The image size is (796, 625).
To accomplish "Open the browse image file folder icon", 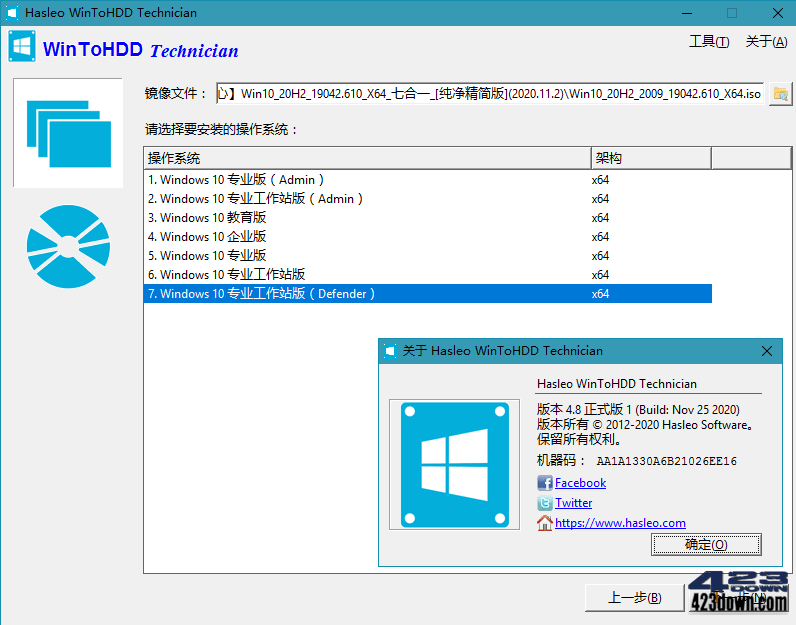I will click(x=780, y=93).
